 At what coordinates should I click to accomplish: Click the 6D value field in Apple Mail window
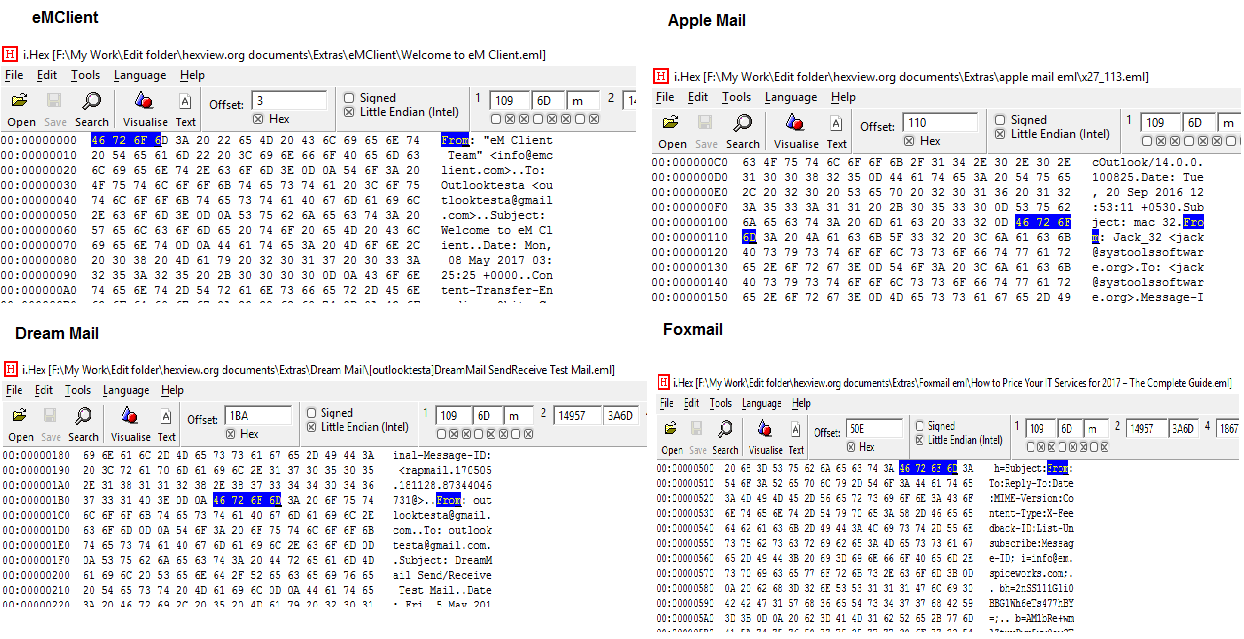pyautogui.click(x=1197, y=123)
